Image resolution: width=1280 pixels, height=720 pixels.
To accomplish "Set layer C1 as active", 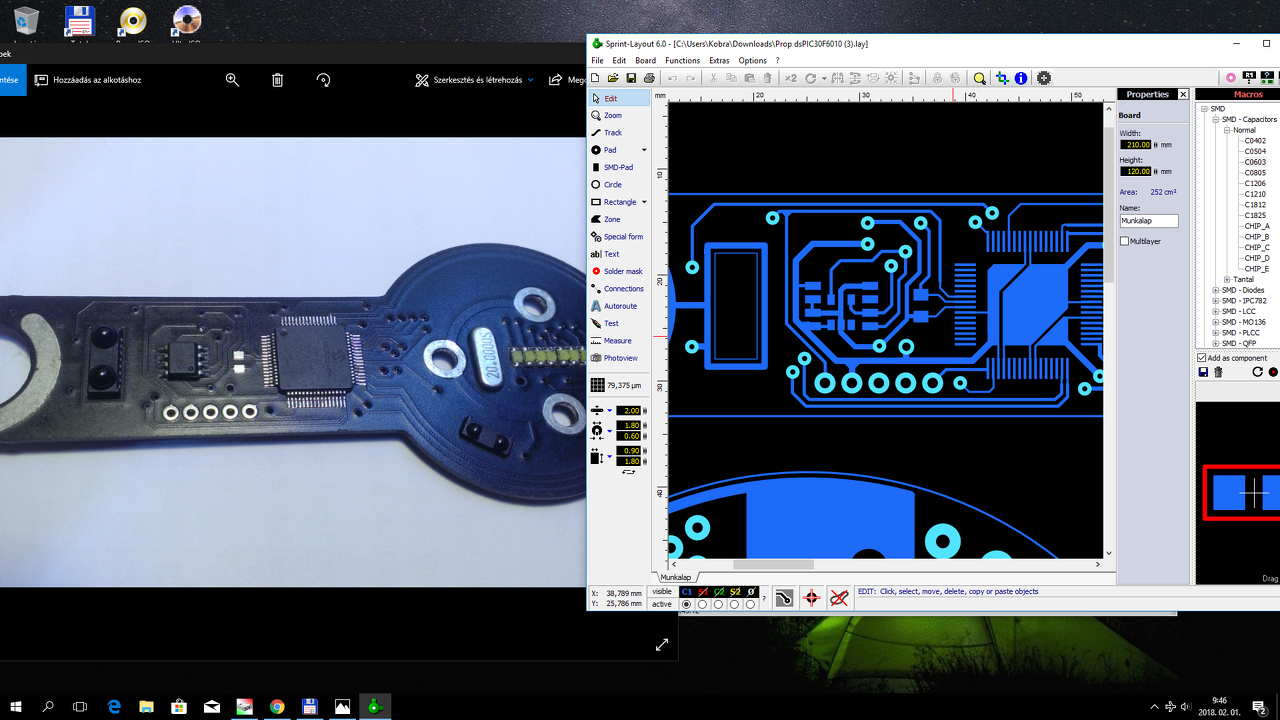I will point(686,605).
